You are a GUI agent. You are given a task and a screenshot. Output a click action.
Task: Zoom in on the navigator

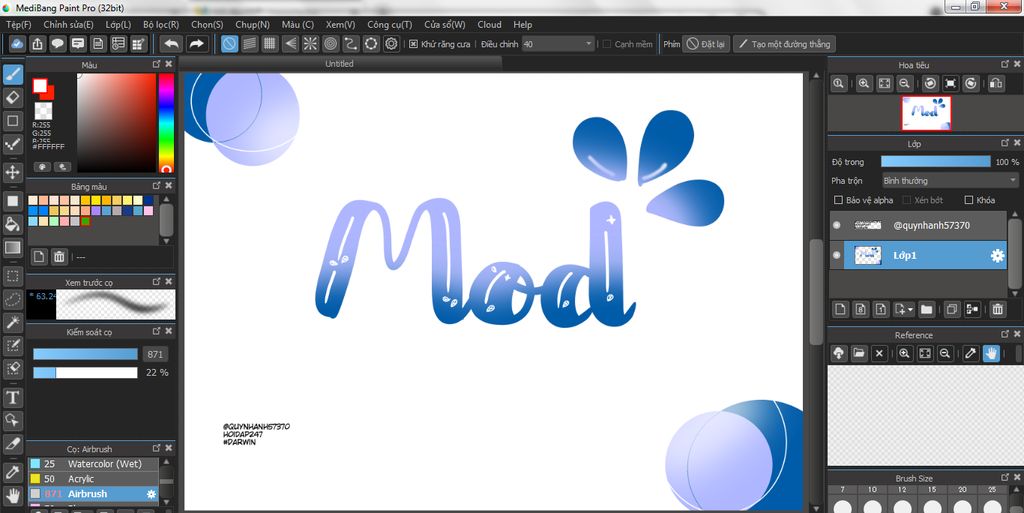point(864,84)
